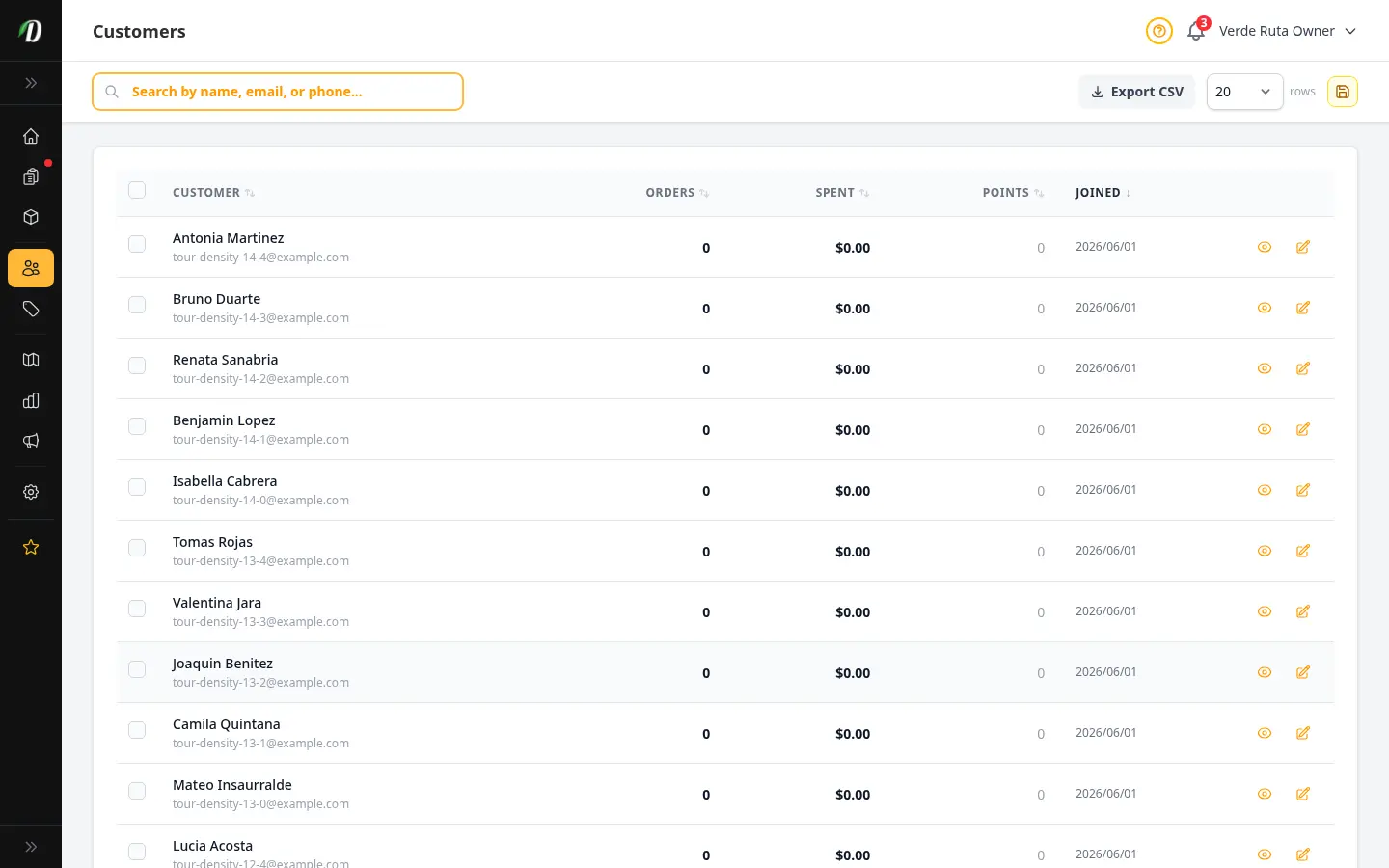Check the Valentina Jara row checkbox
The image size is (1389, 868).
coord(137,609)
